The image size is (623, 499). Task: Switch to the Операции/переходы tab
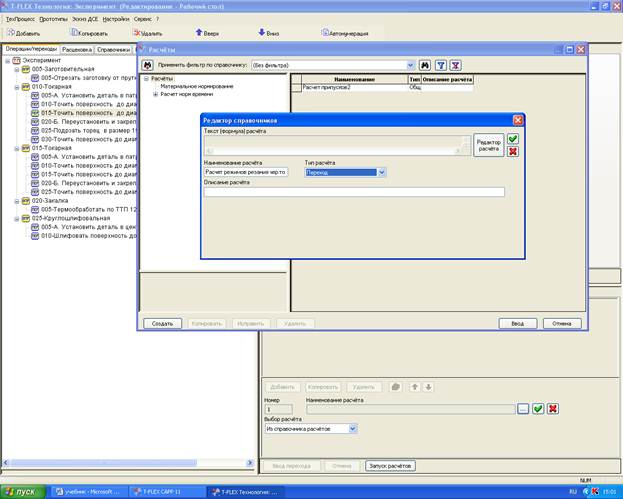pos(31,49)
